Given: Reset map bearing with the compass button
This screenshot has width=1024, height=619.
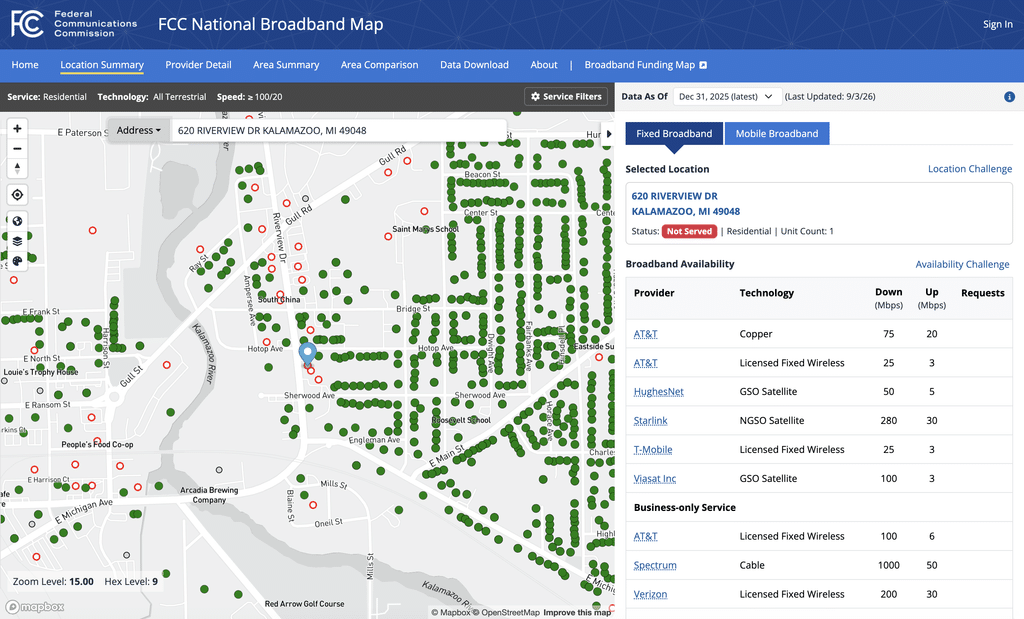Looking at the screenshot, I should tap(18, 168).
